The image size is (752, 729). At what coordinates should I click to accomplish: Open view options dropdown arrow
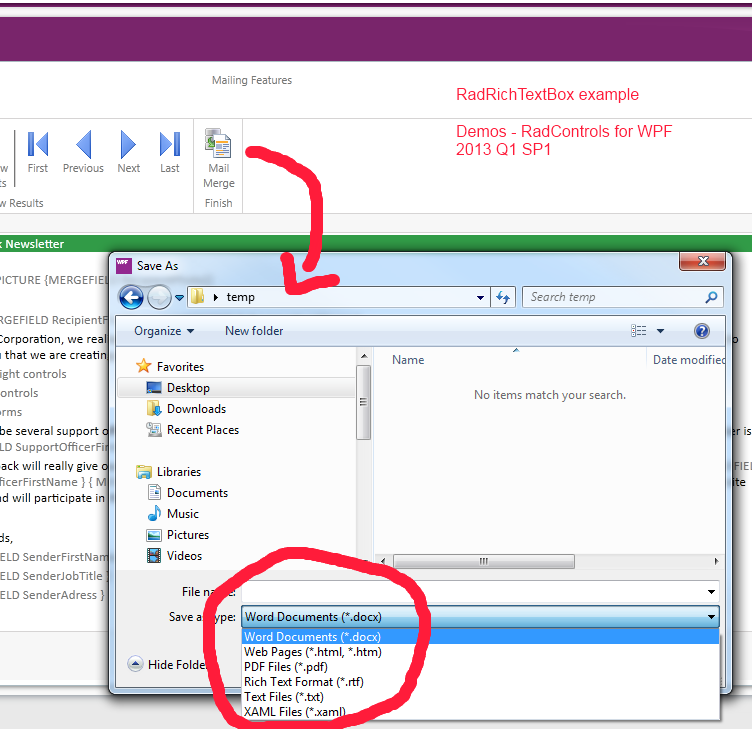pos(660,331)
